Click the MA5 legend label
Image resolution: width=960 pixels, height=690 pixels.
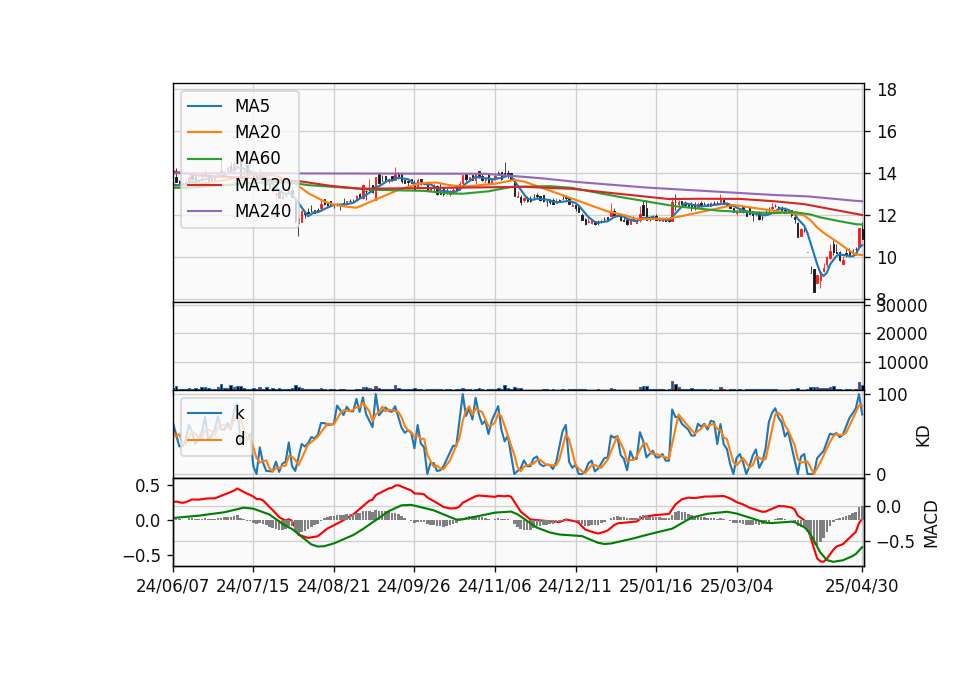point(252,106)
